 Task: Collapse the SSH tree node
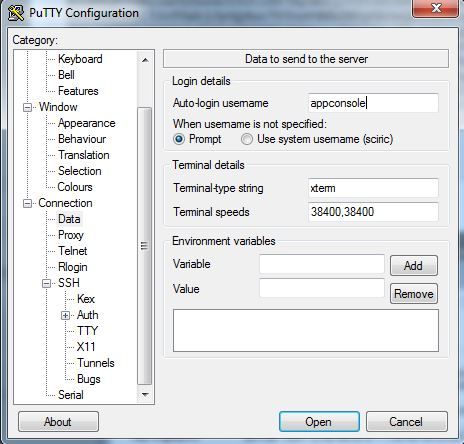click(47, 283)
